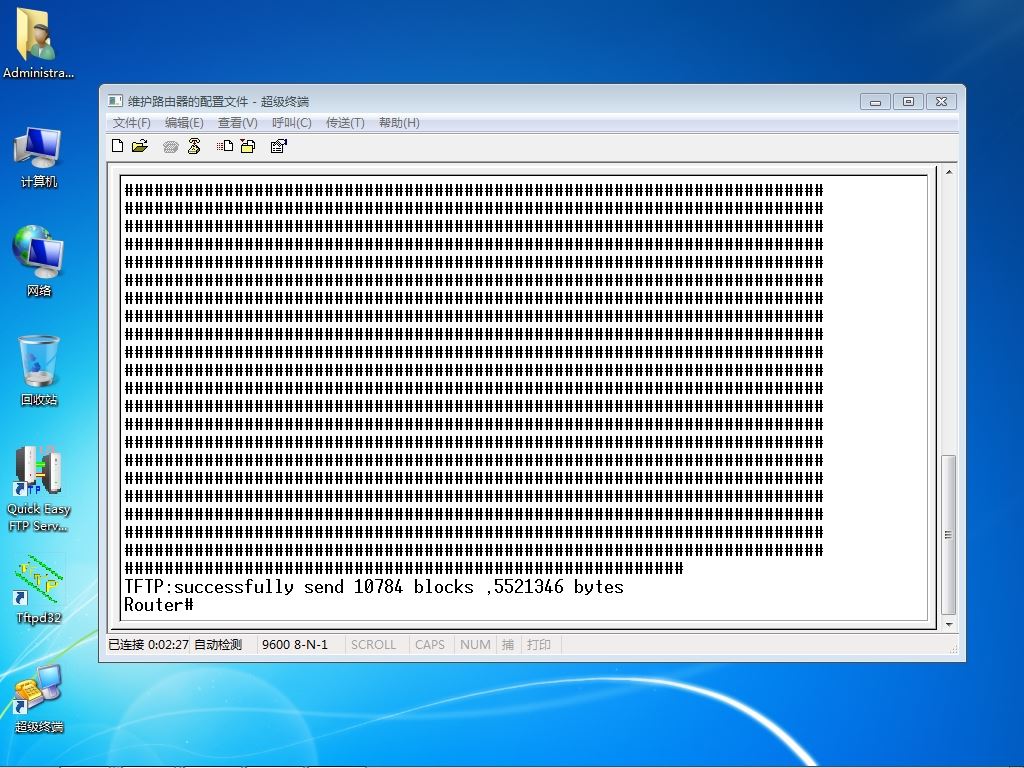Open the 传送(T) menu

click(x=345, y=123)
